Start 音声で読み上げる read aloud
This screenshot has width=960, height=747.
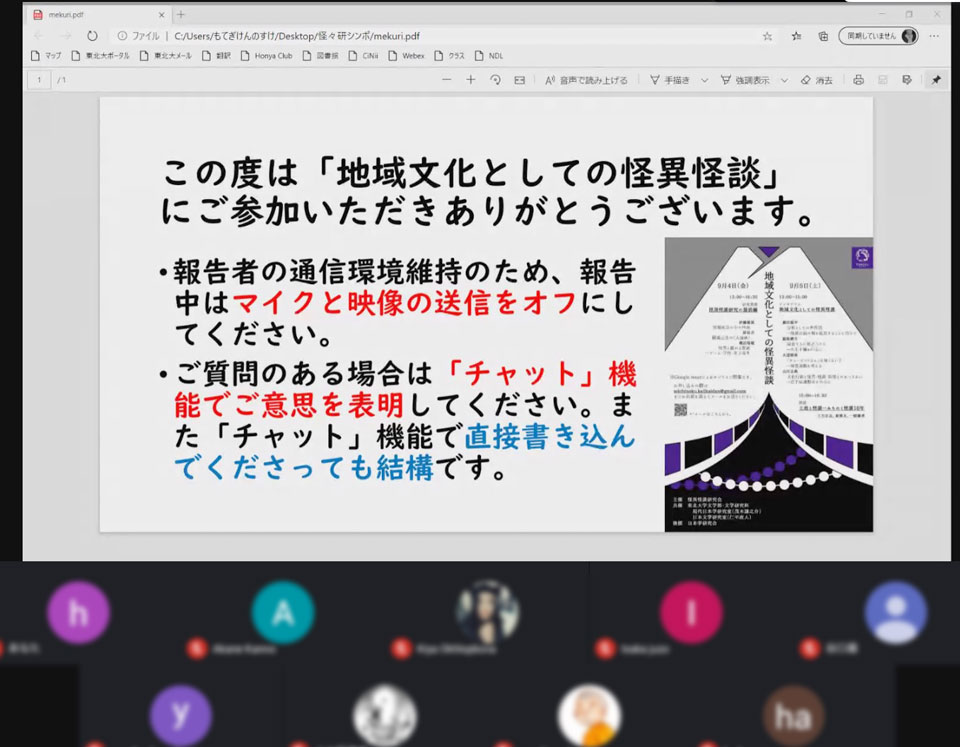coord(586,80)
